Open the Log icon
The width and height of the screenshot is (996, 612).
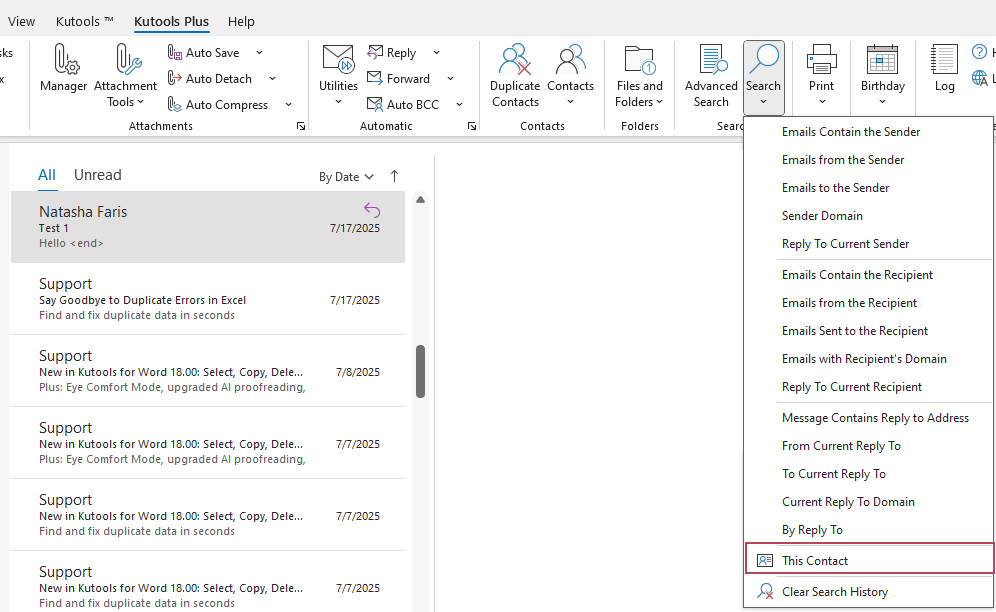click(x=944, y=60)
